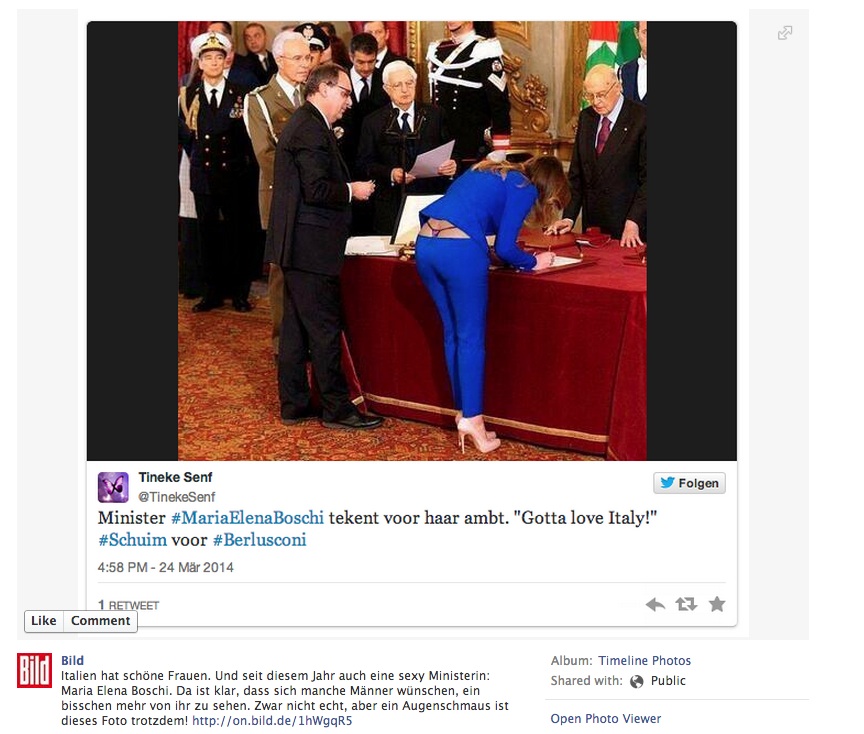The image size is (864, 734).
Task: Click the tweet reply arrow icon
Action: click(x=655, y=605)
